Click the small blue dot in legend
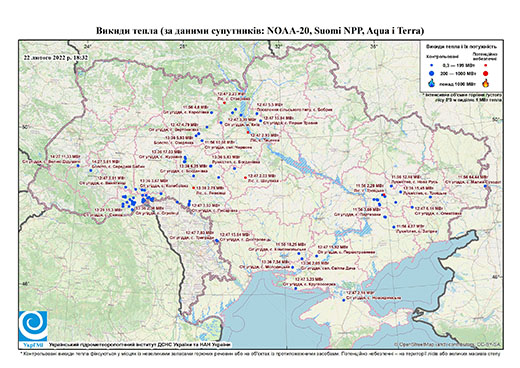Image resolution: width=520 pixels, height=368 pixels. [x=432, y=65]
